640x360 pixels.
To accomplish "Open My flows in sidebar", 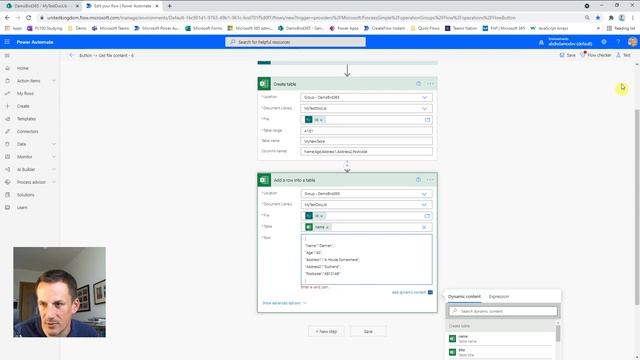I will coord(25,93).
